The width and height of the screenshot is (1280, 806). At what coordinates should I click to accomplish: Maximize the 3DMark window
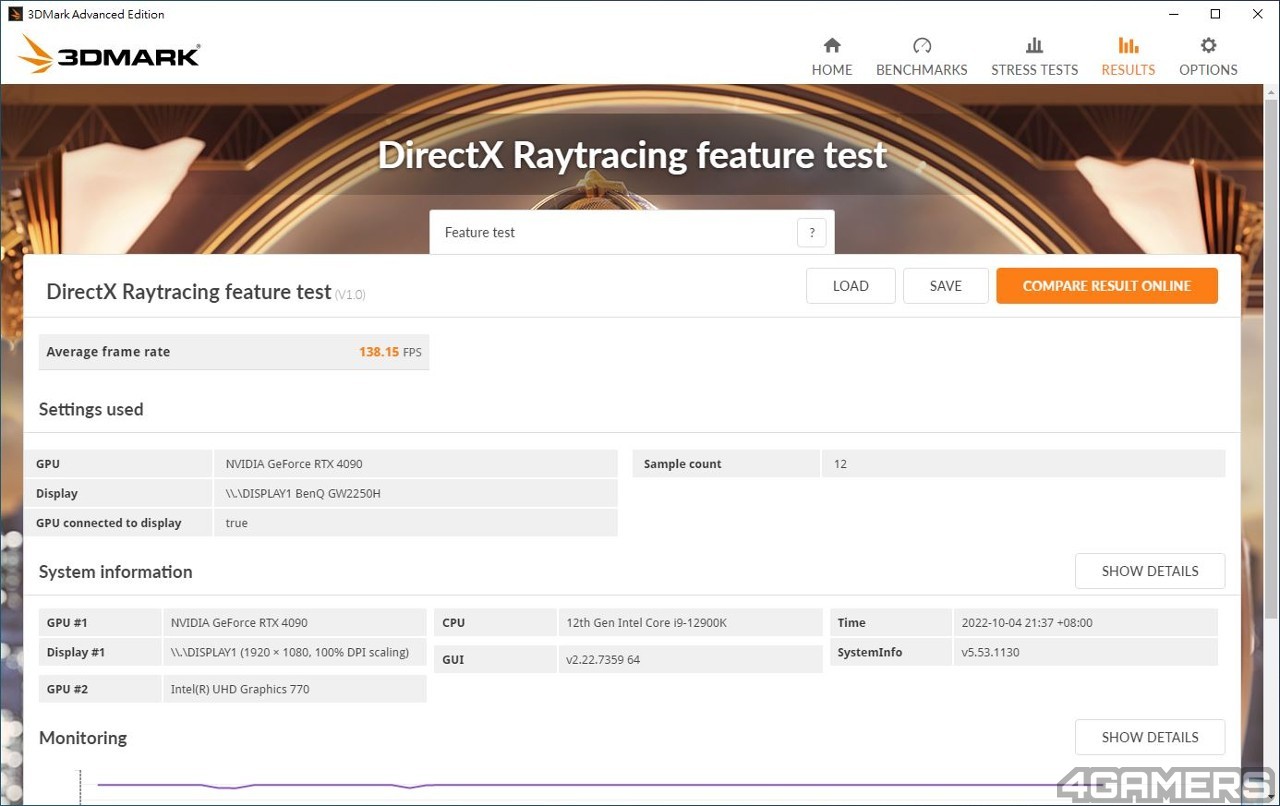(1215, 14)
